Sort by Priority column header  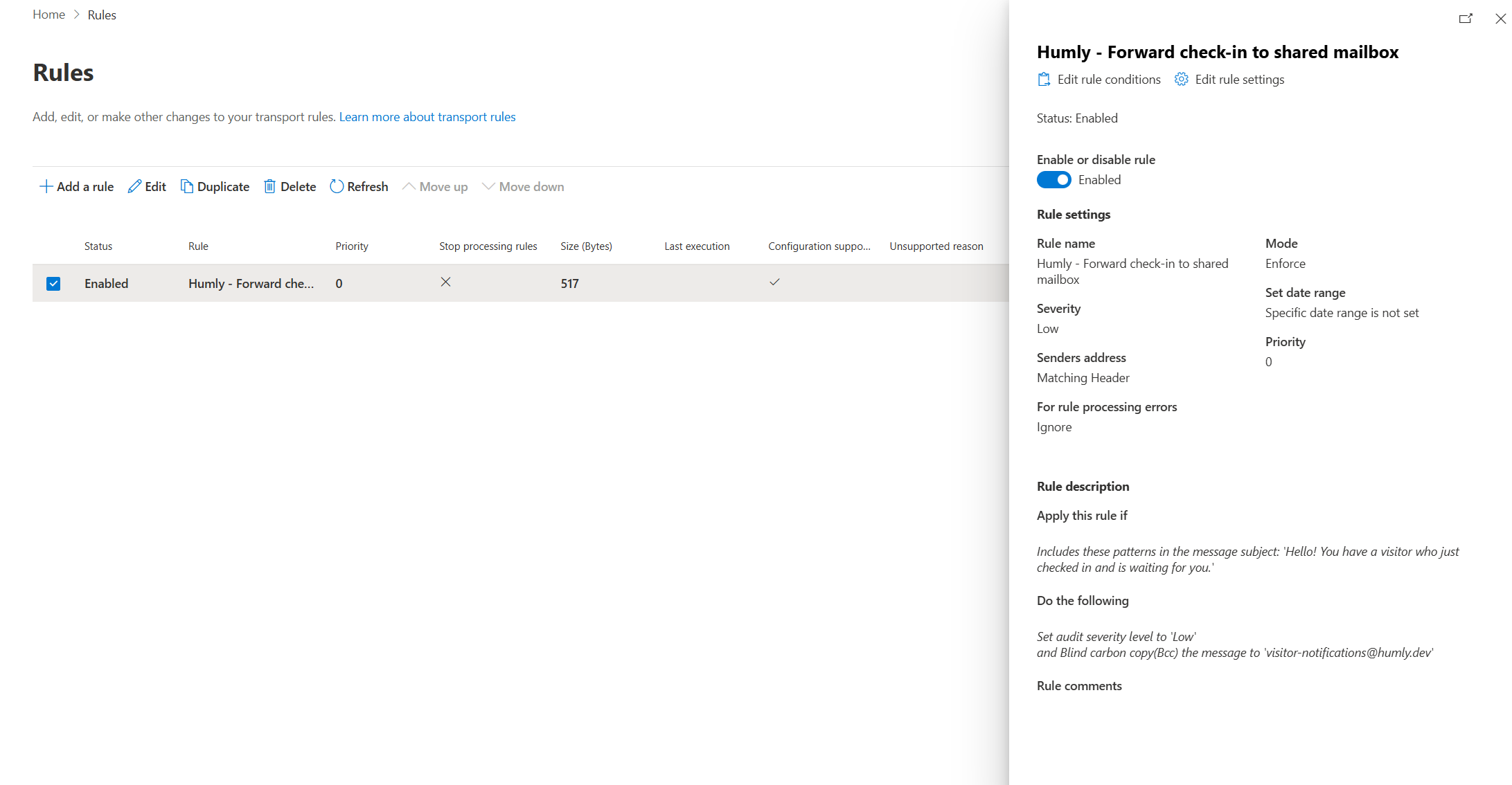[352, 246]
